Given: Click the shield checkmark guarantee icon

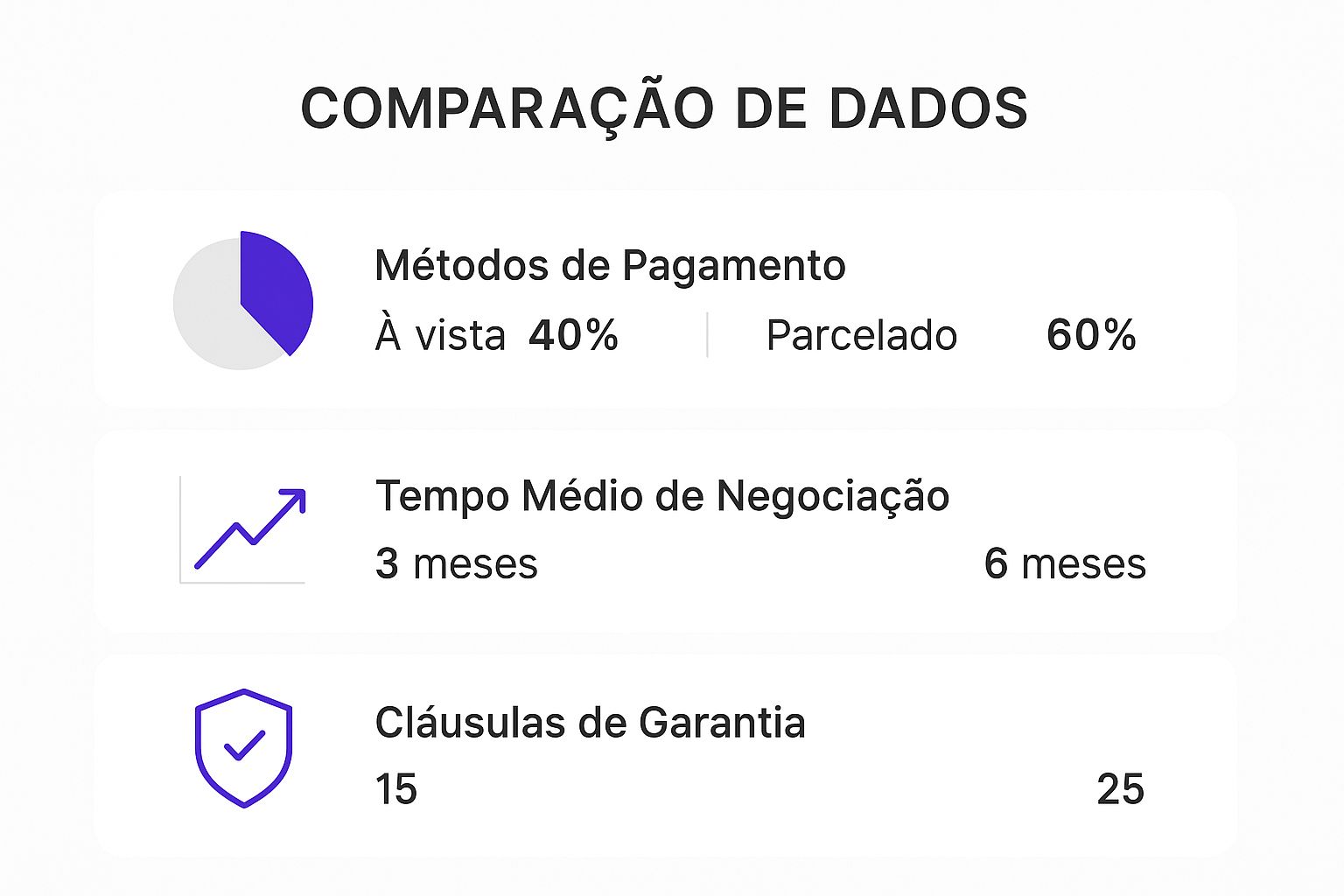Looking at the screenshot, I should click(243, 748).
